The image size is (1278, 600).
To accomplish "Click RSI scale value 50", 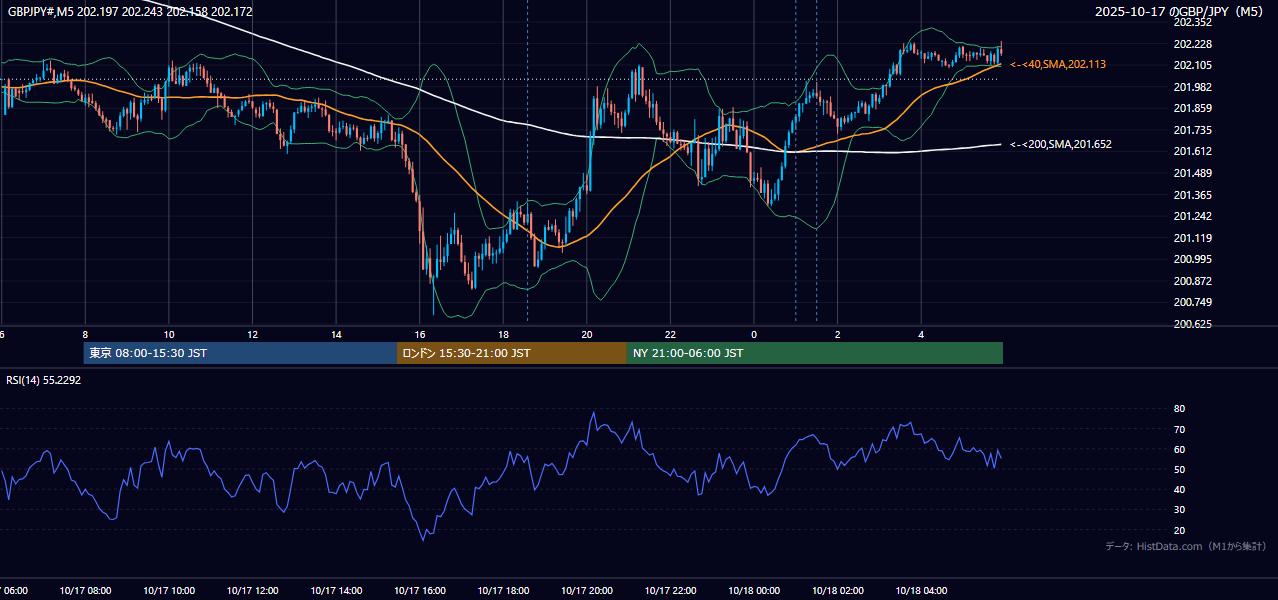I will coord(1179,469).
